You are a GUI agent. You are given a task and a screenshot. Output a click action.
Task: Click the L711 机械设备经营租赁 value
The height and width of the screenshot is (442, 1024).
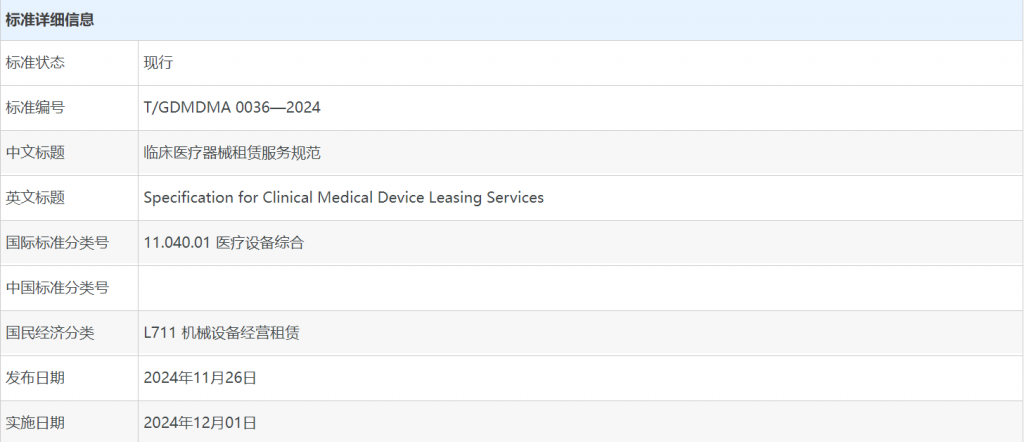click(x=221, y=332)
